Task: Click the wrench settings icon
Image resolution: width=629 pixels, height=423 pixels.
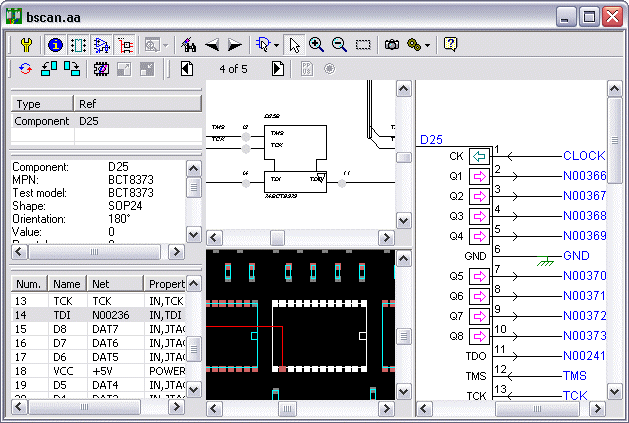Action: point(27,45)
